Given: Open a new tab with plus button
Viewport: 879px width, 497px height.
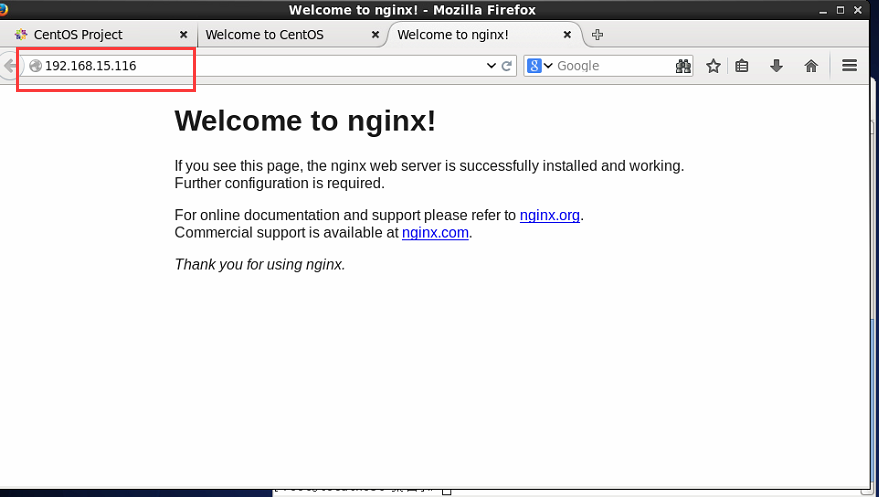Looking at the screenshot, I should [x=597, y=35].
